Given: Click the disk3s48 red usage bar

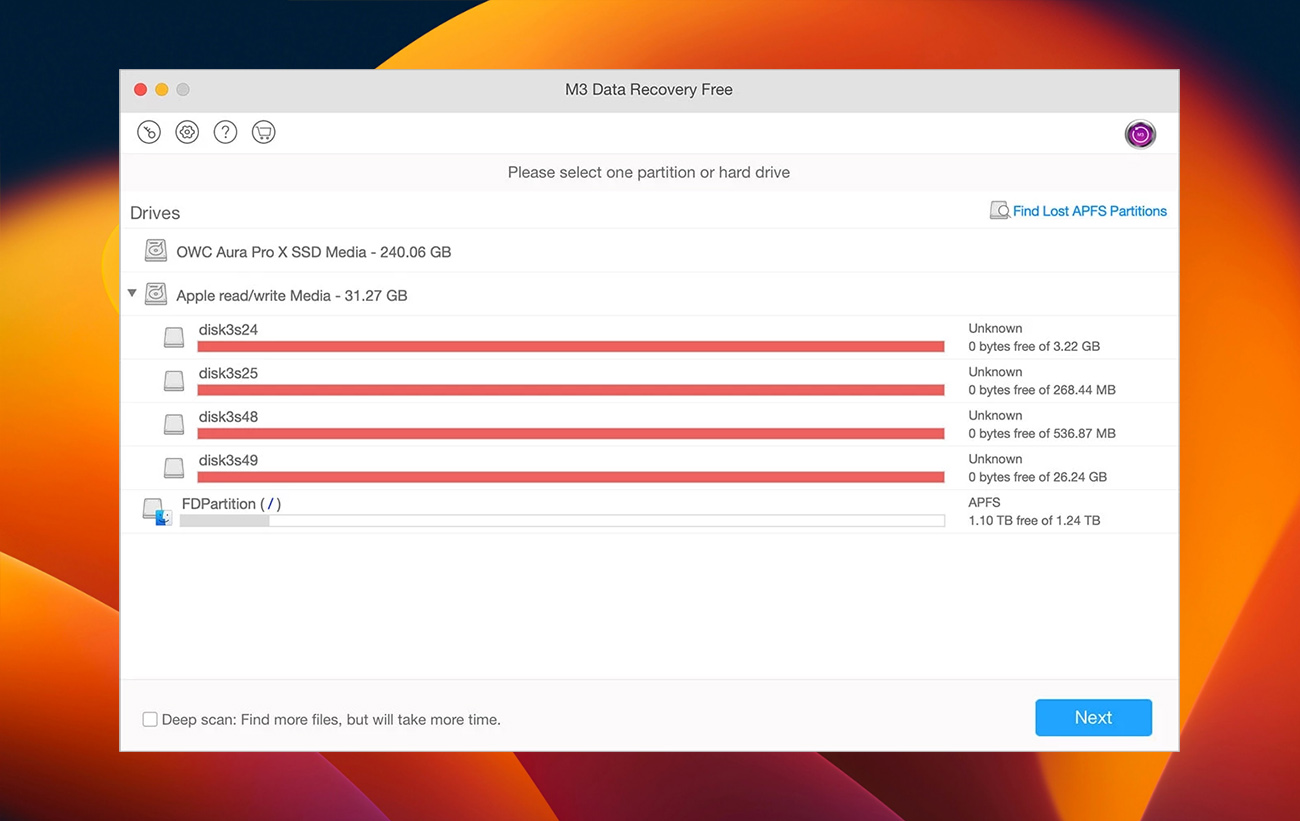Looking at the screenshot, I should 571,434.
